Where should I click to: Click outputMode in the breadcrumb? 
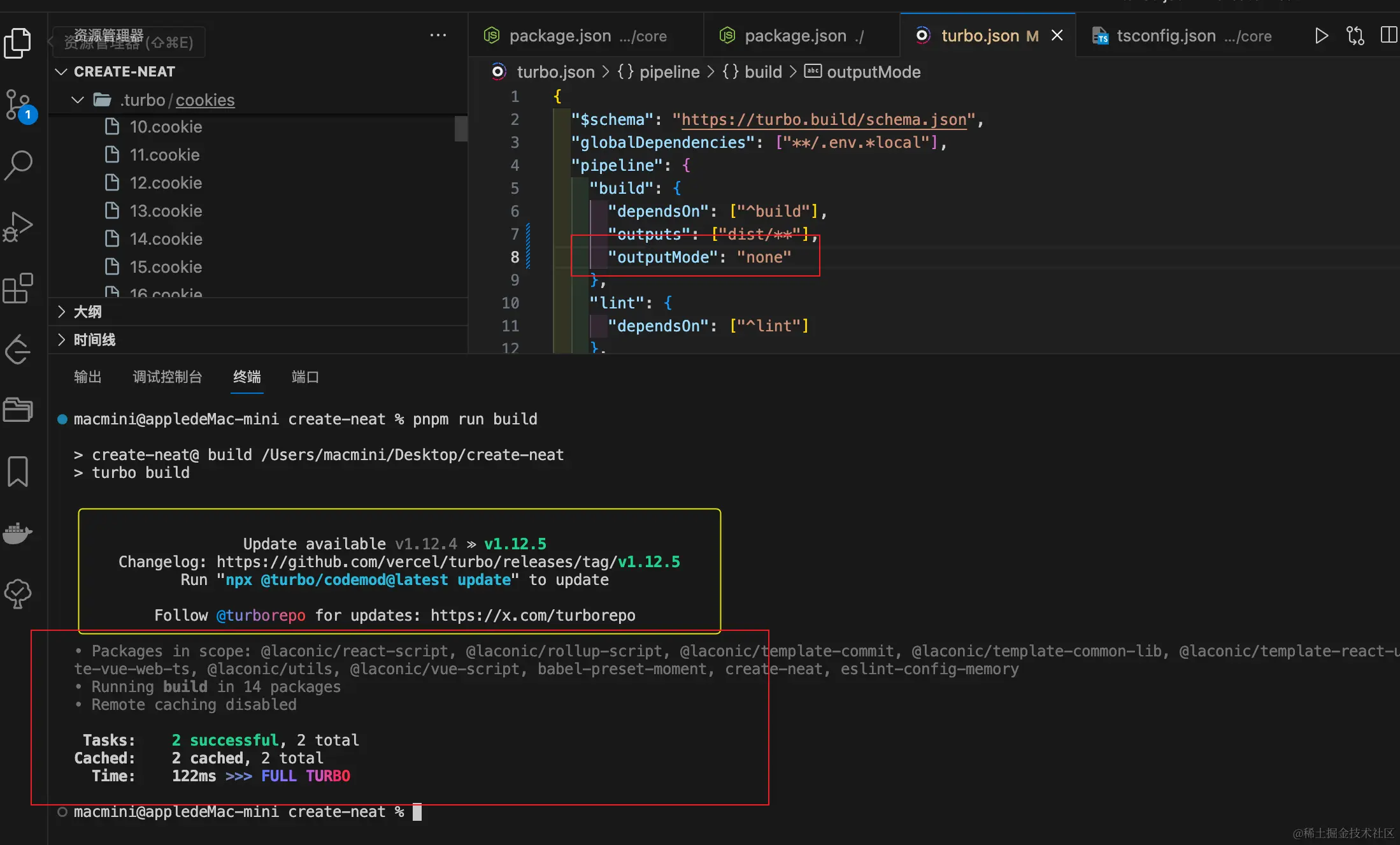click(873, 72)
